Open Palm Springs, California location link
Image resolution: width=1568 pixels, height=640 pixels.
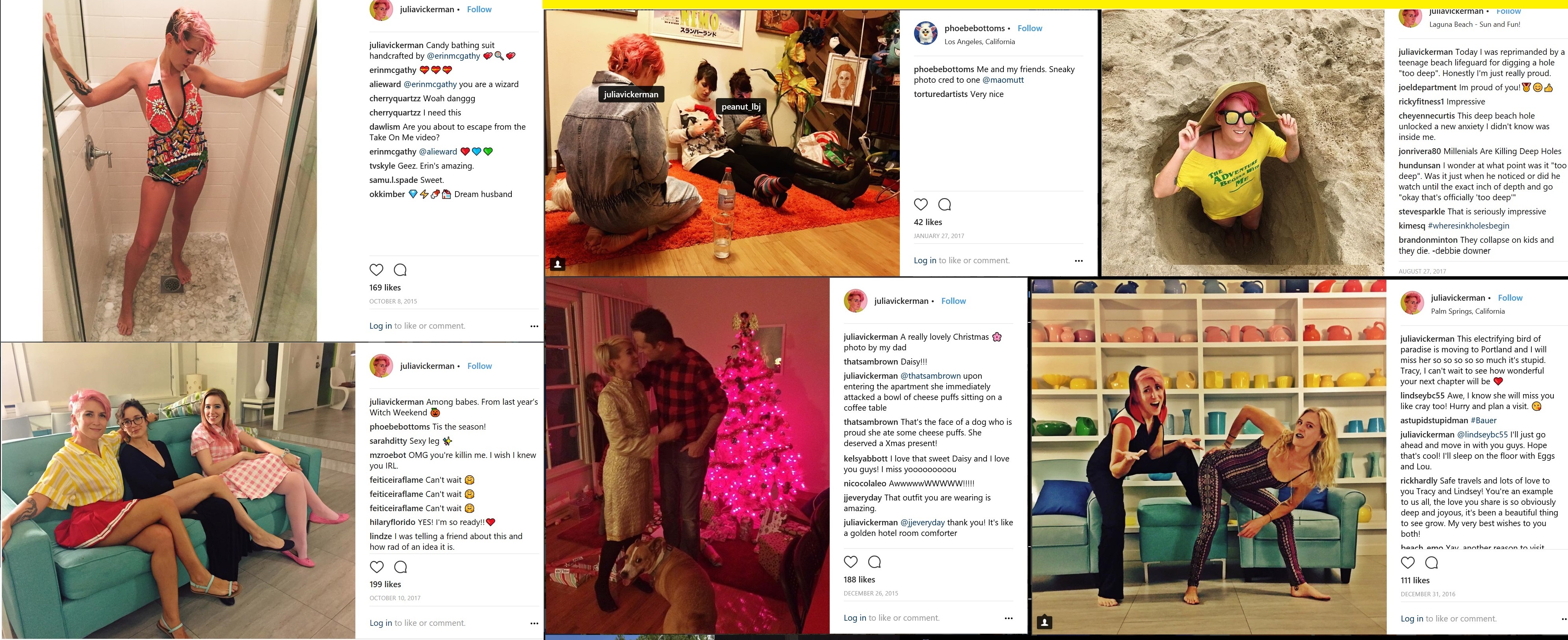pos(1468,311)
